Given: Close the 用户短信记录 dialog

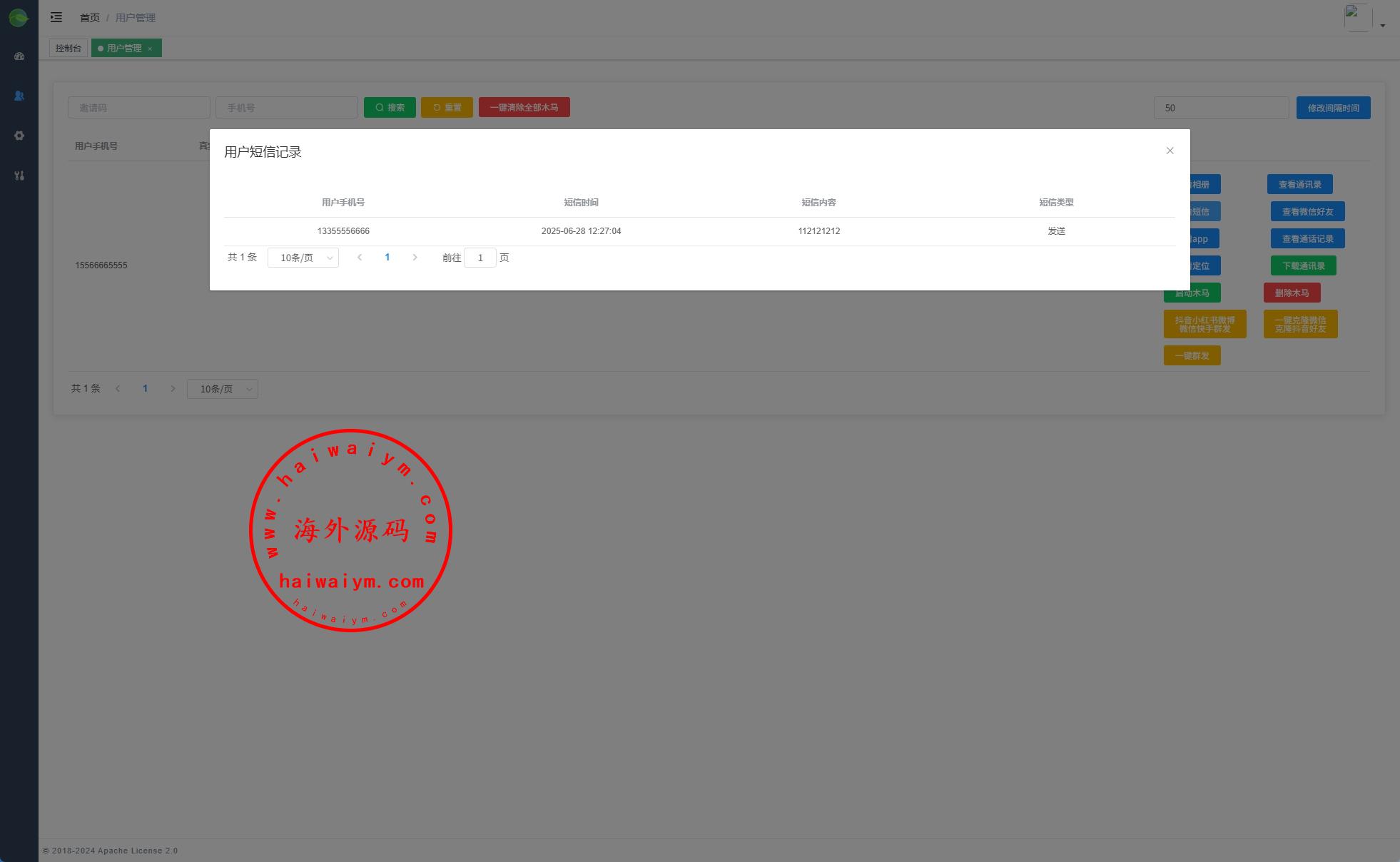Looking at the screenshot, I should [x=1170, y=151].
